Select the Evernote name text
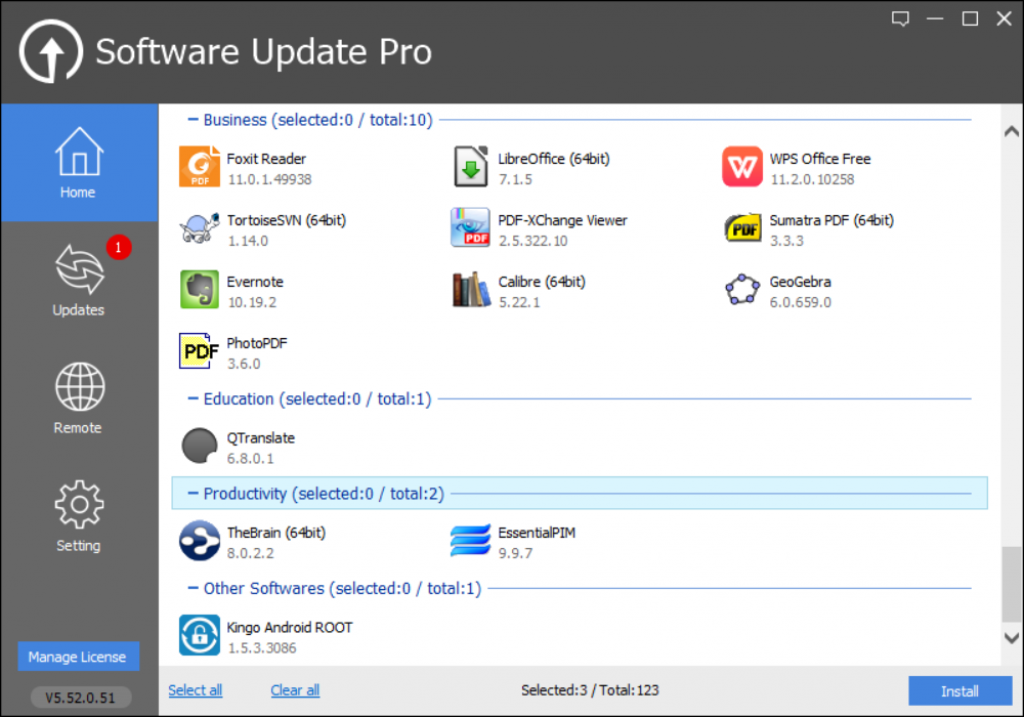1024x717 pixels. [x=255, y=281]
